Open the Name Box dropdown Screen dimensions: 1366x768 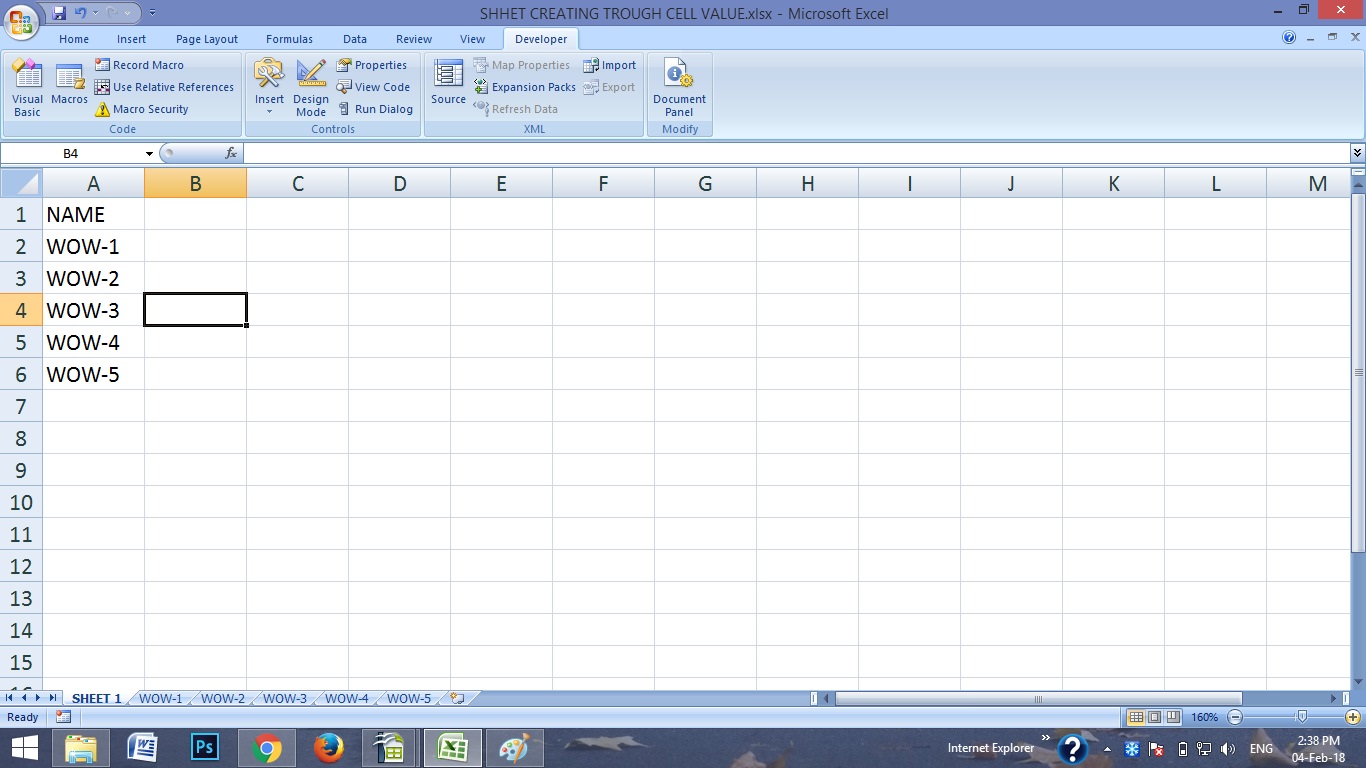pyautogui.click(x=148, y=153)
